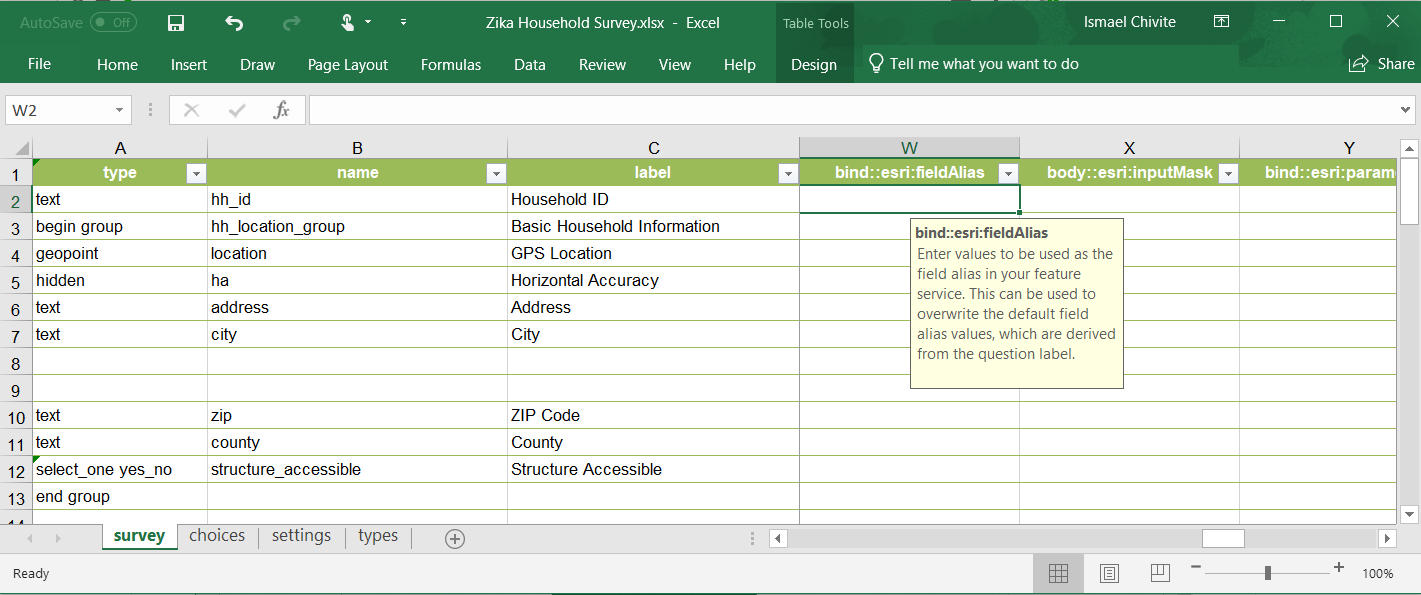Click the Tell me what you want to do lightbulb

(876, 64)
